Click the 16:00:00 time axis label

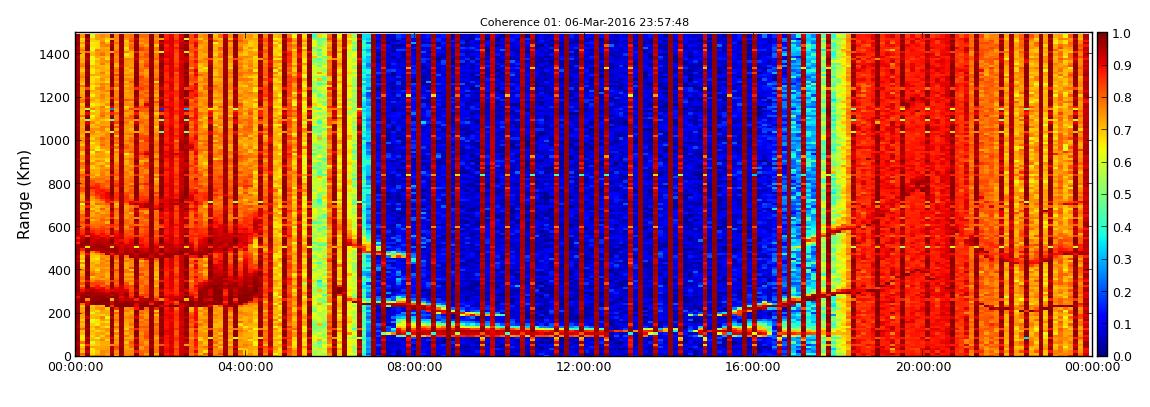pyautogui.click(x=755, y=367)
